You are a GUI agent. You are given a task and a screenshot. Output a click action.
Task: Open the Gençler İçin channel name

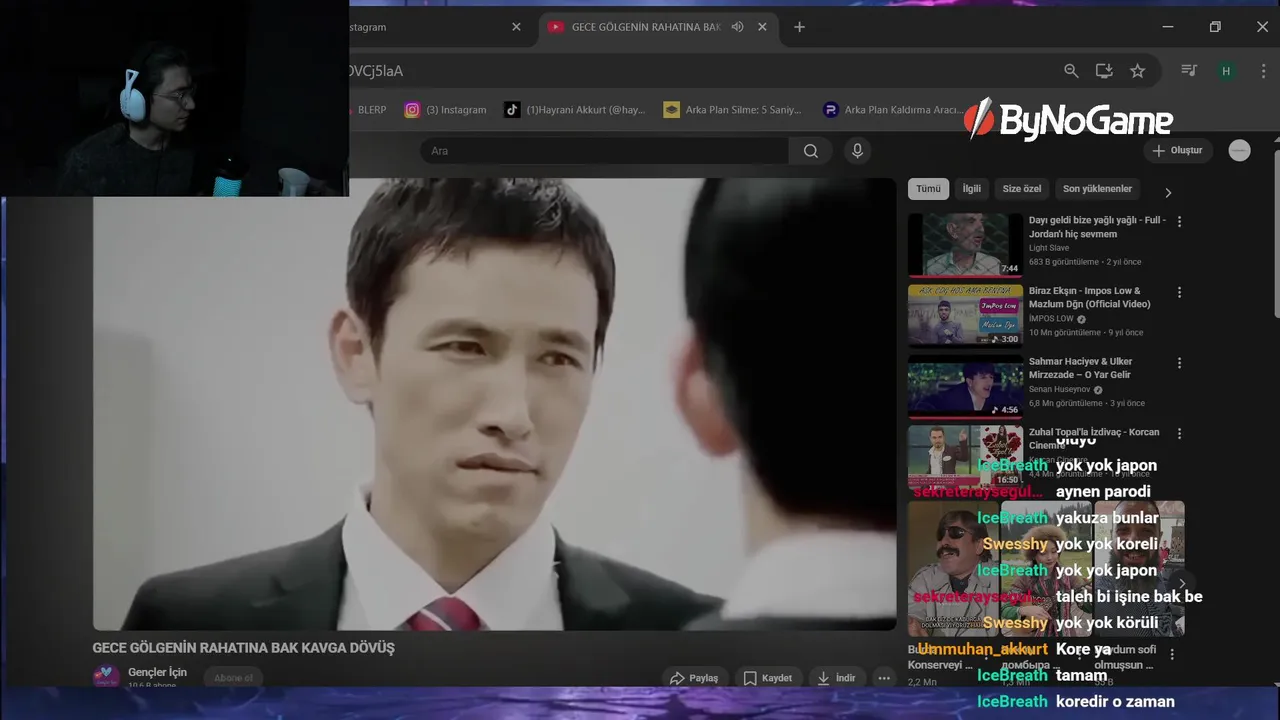tap(158, 672)
